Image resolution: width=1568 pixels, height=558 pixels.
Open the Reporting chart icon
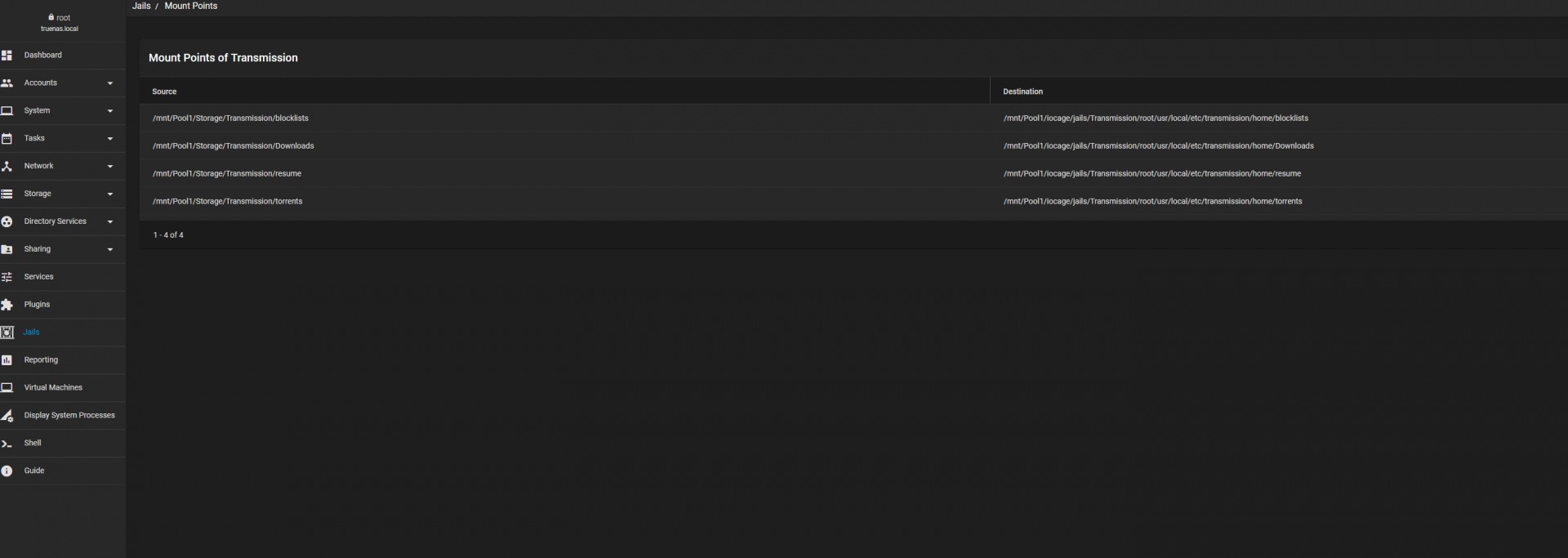pyautogui.click(x=7, y=360)
